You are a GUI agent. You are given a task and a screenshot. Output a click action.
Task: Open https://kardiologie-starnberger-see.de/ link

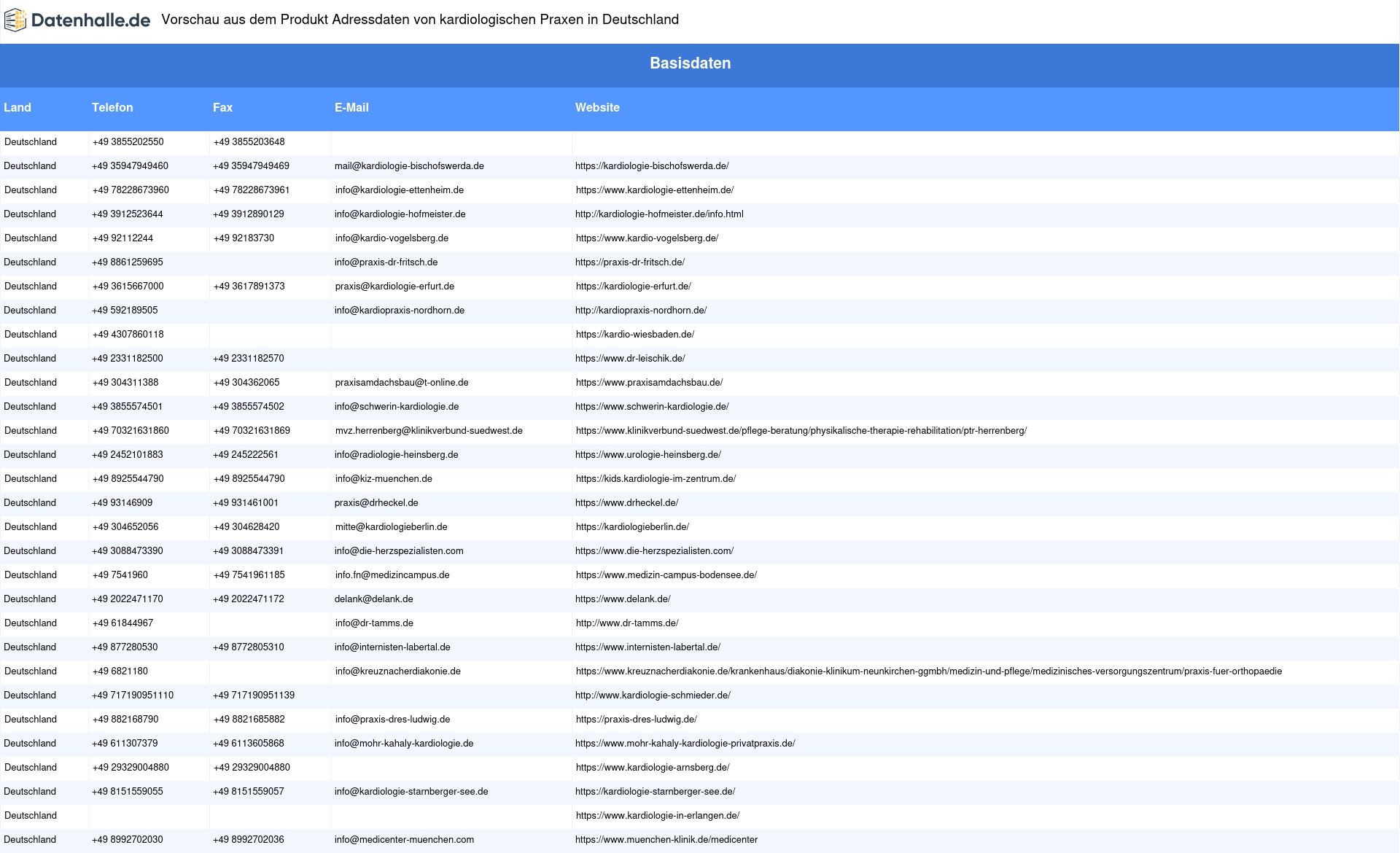tap(655, 792)
